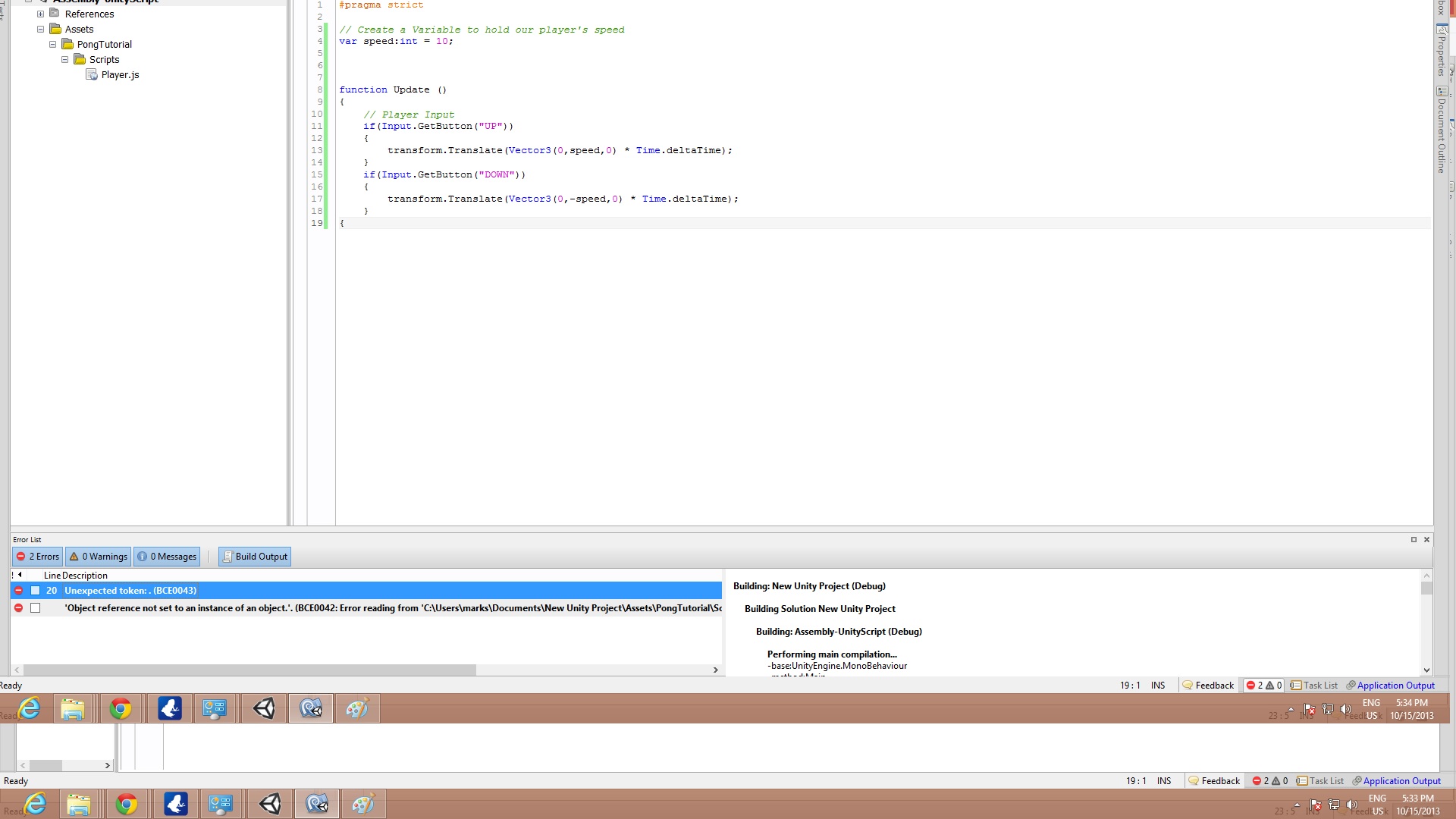
Task: Click network icon beside the 5:34 PM clock
Action: (1328, 709)
